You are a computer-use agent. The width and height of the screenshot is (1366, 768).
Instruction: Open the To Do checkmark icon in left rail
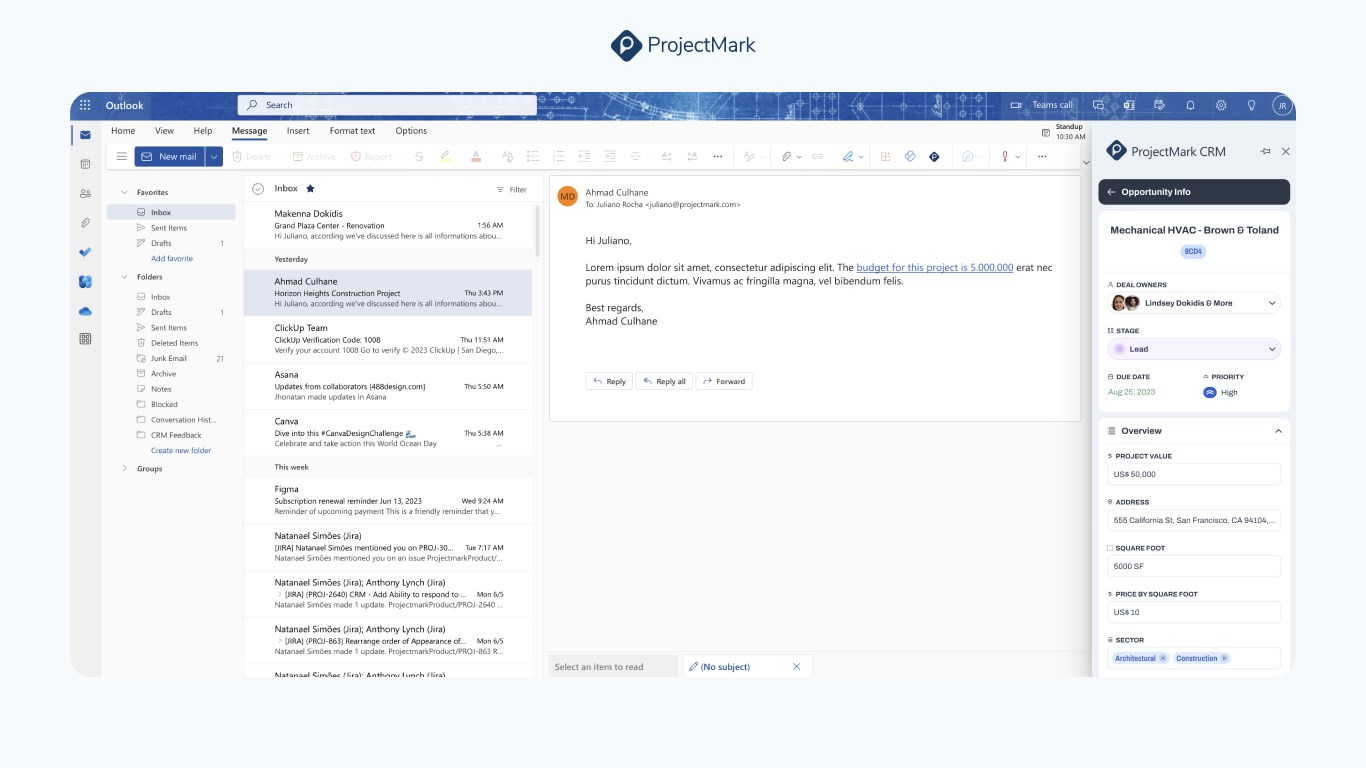click(85, 252)
